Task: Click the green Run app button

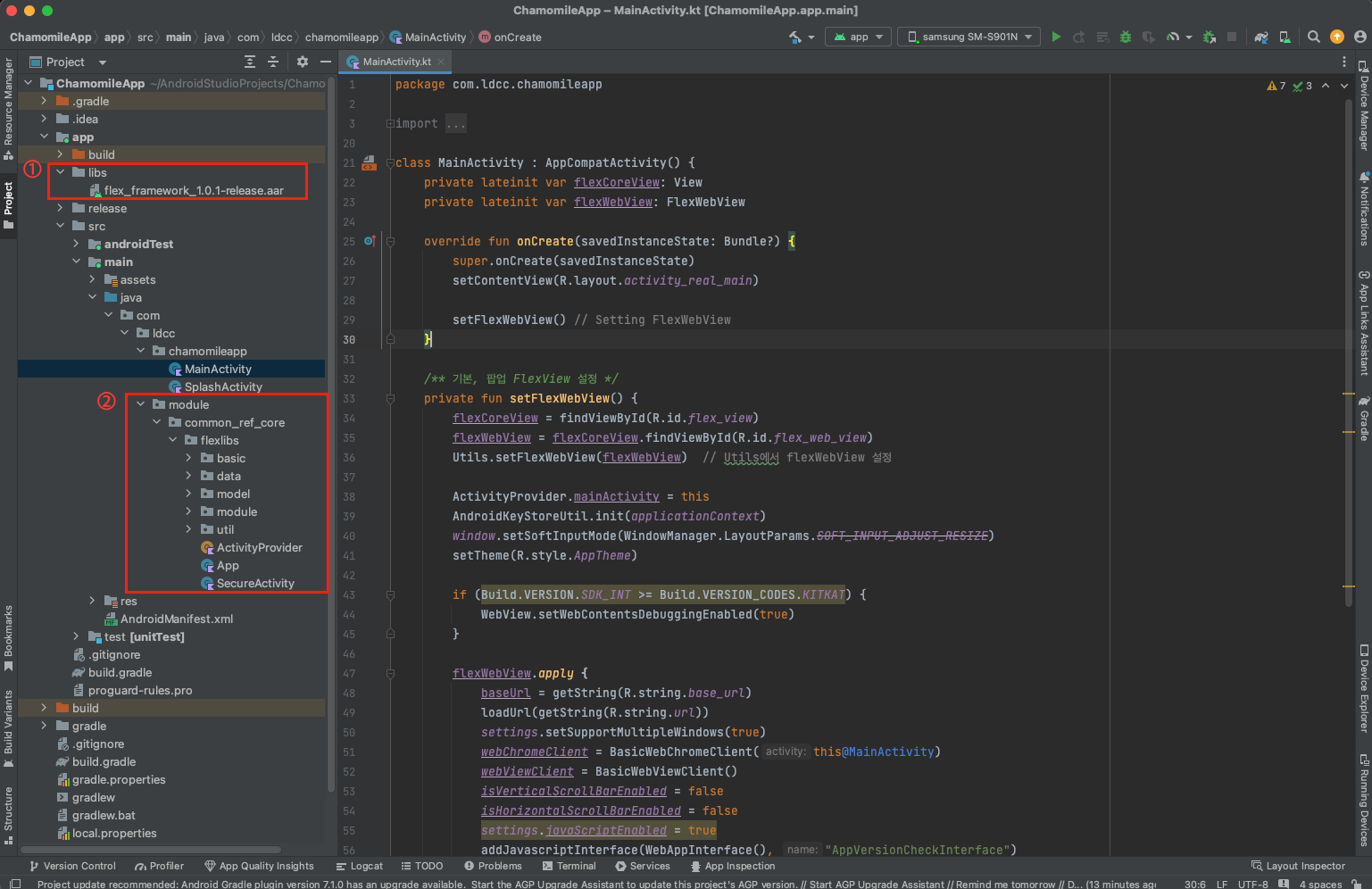Action: coord(1056,37)
